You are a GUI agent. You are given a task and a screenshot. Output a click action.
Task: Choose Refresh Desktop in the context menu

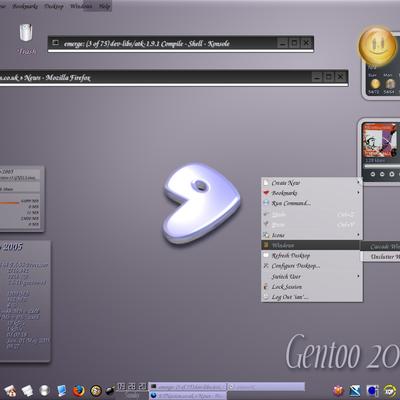pos(312,256)
